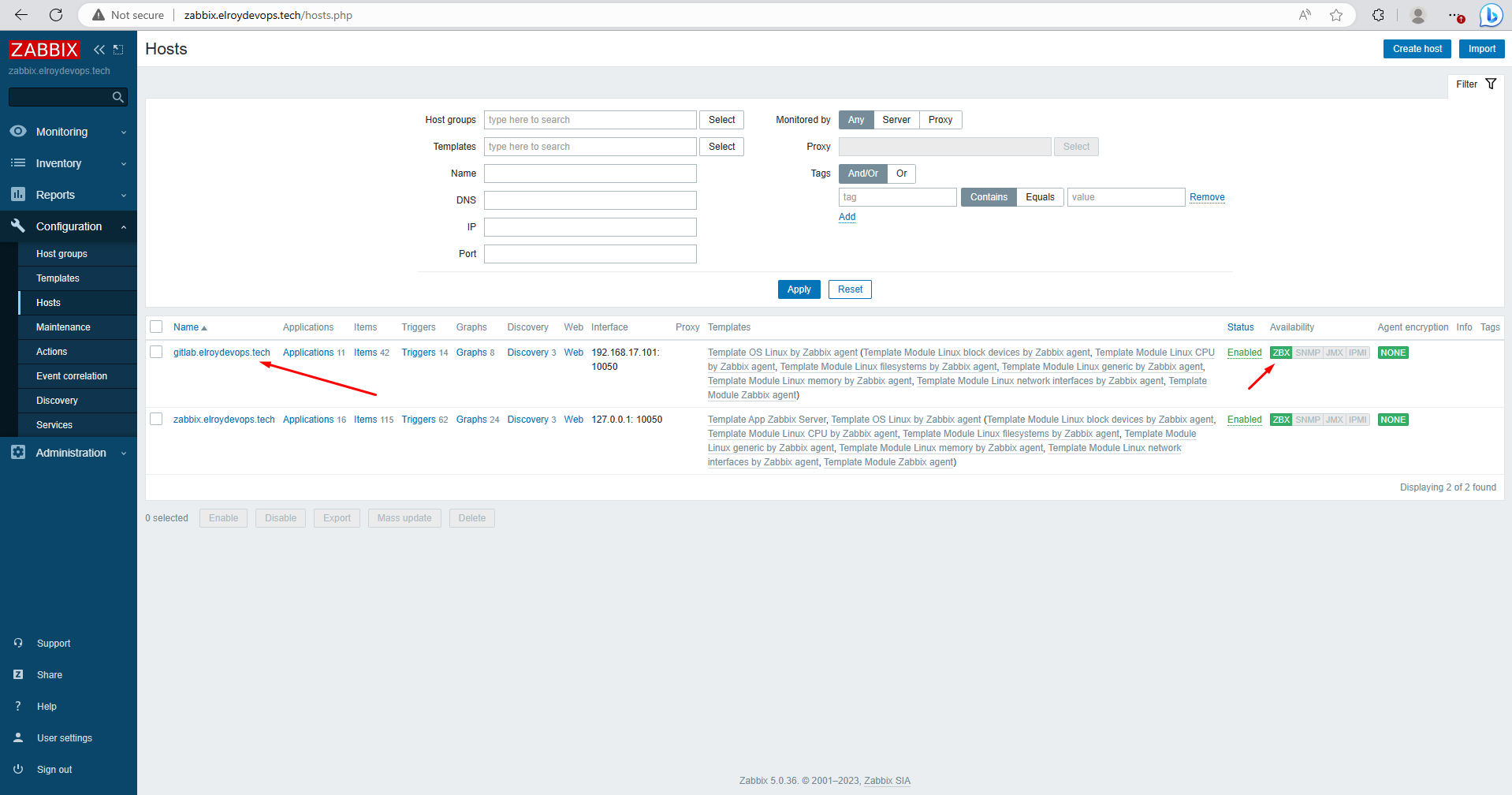Screen dimensions: 1512x795
Task: Set Monitored by to Server
Action: click(x=896, y=120)
